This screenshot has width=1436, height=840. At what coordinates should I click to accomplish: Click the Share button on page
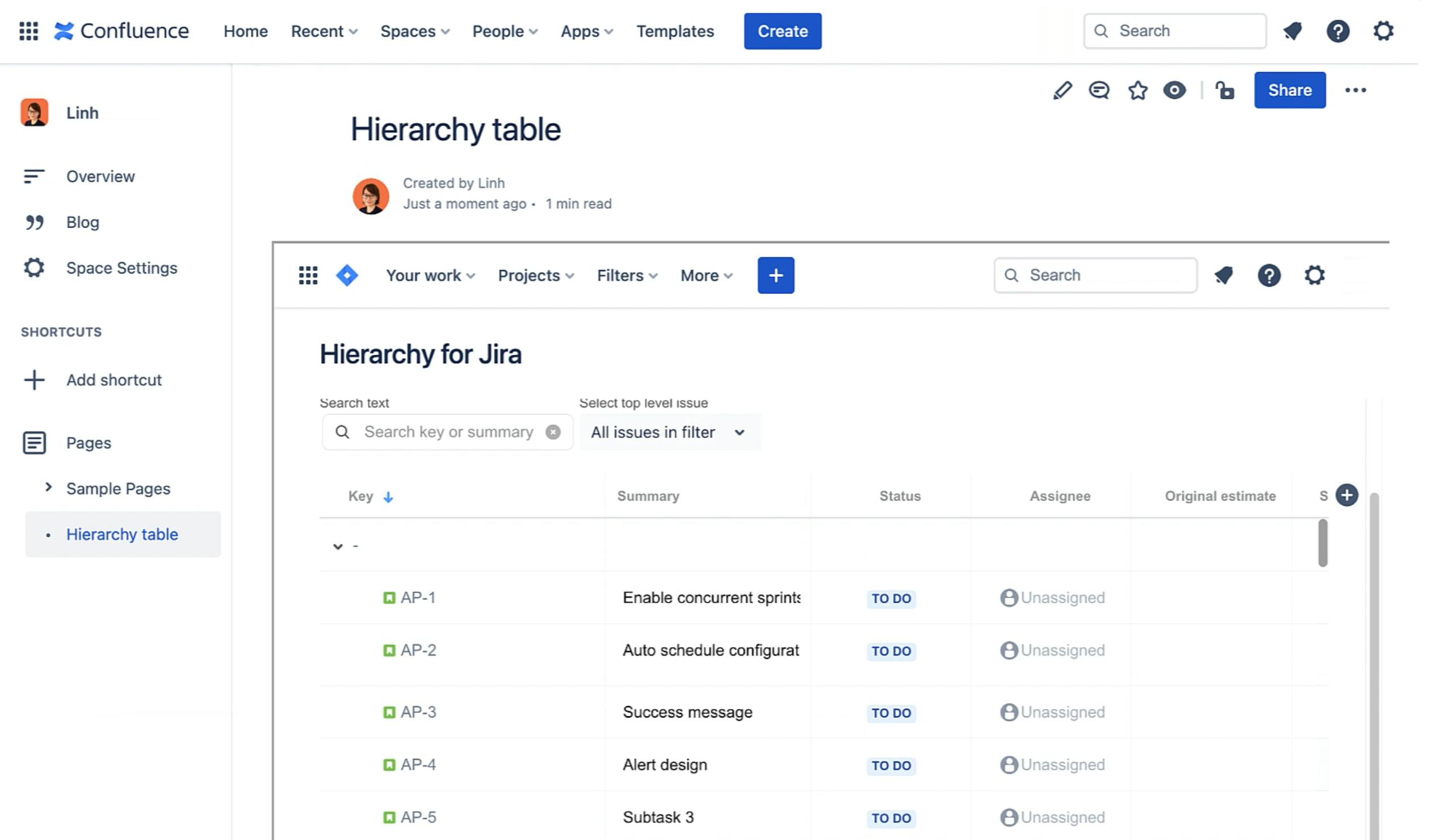1290,90
